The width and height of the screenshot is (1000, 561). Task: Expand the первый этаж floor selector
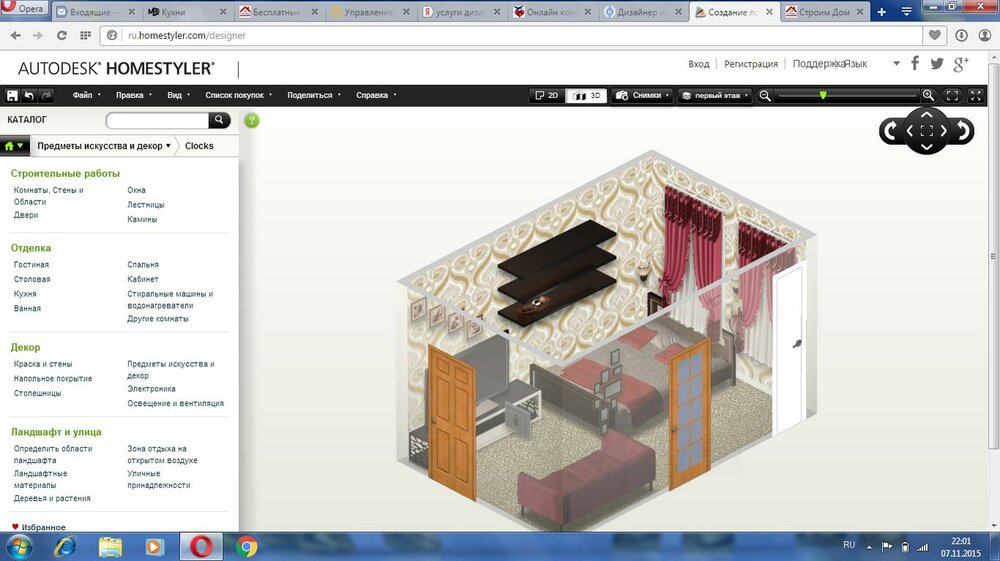(x=715, y=96)
